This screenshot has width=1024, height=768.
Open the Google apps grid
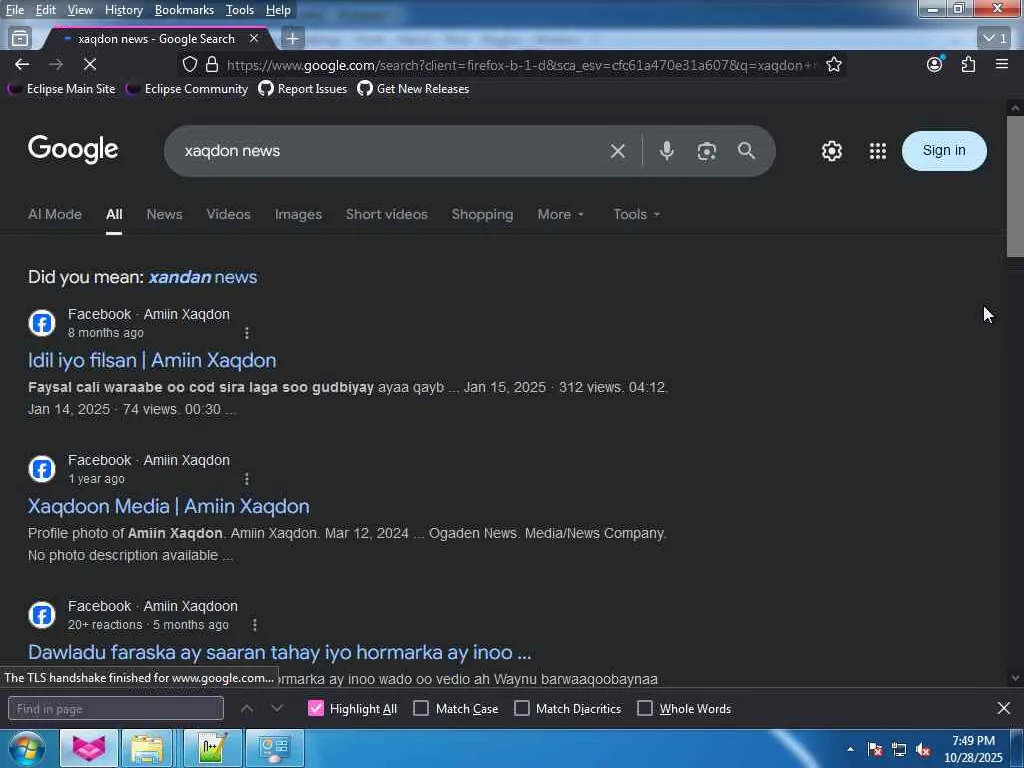878,151
